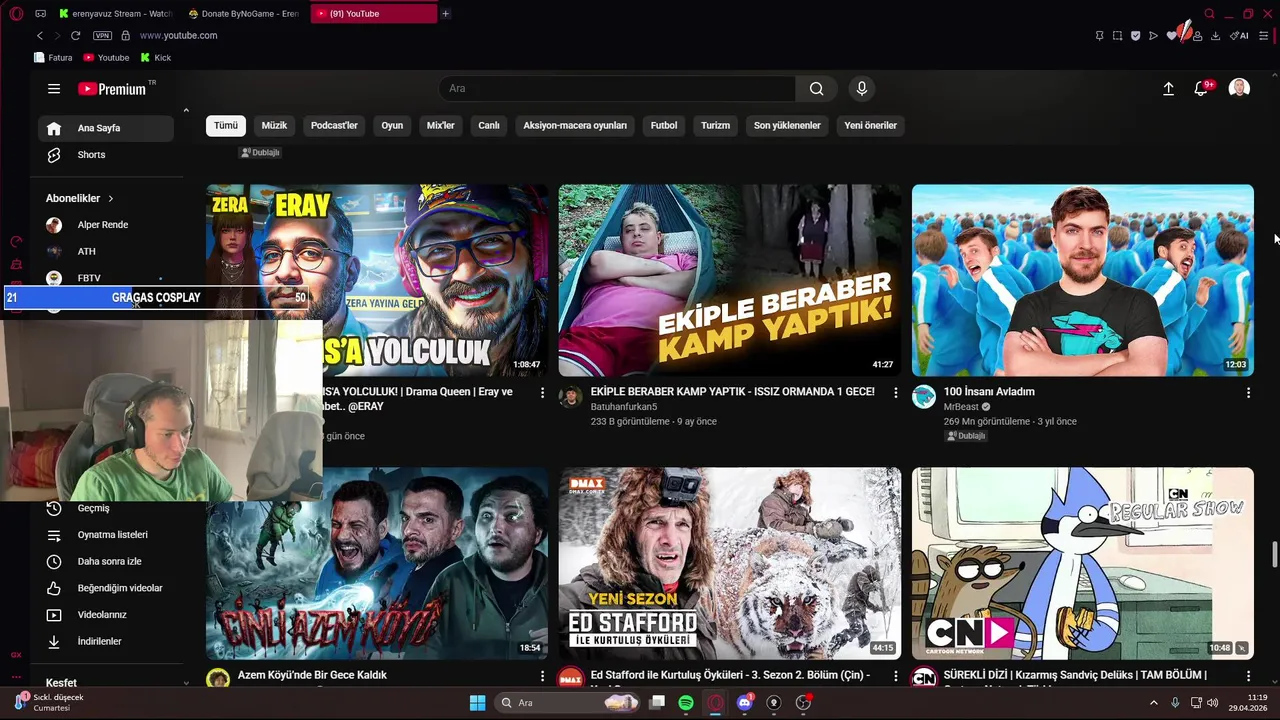Open the Fatura bookmark
Image resolution: width=1280 pixels, height=720 pixels.
tap(54, 58)
